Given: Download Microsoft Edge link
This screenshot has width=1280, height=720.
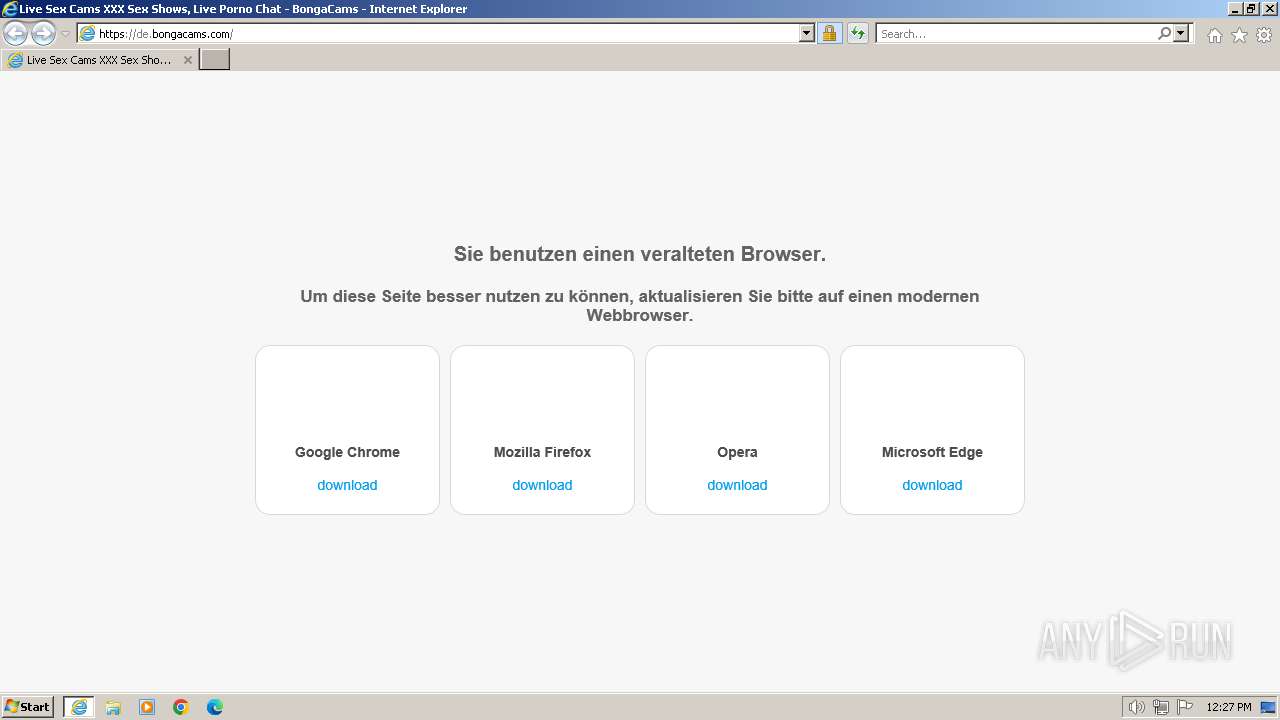Looking at the screenshot, I should 932,485.
